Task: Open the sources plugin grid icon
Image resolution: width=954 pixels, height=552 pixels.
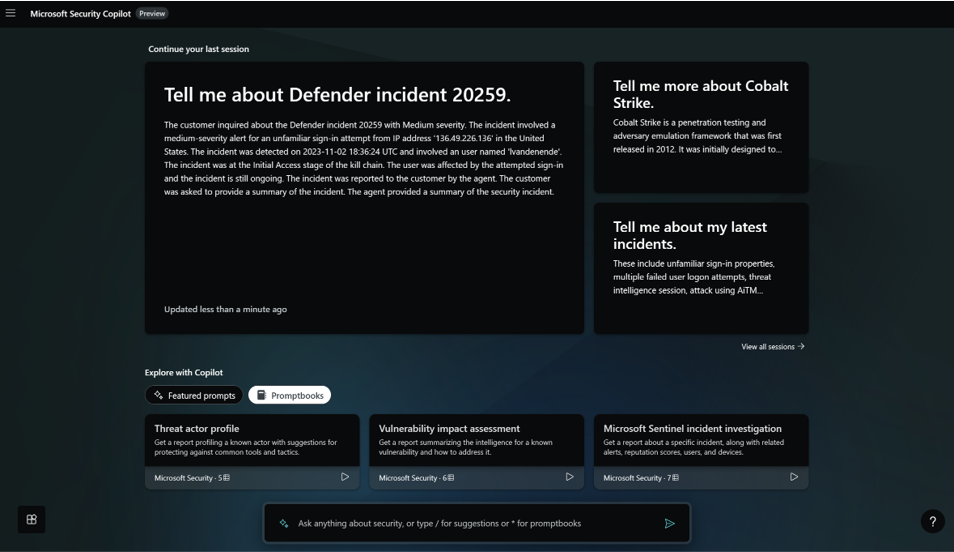Action: point(32,519)
